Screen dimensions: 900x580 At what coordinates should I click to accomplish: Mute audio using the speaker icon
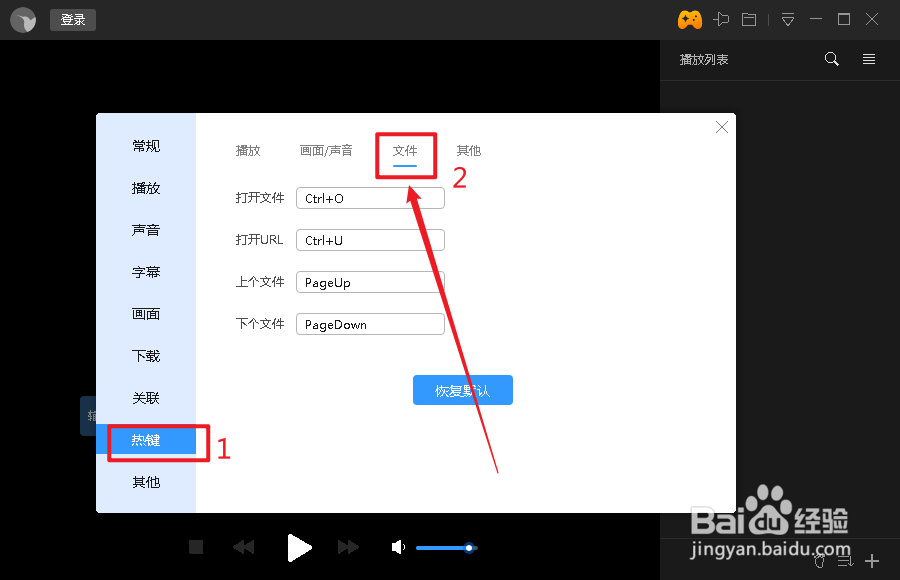point(398,547)
